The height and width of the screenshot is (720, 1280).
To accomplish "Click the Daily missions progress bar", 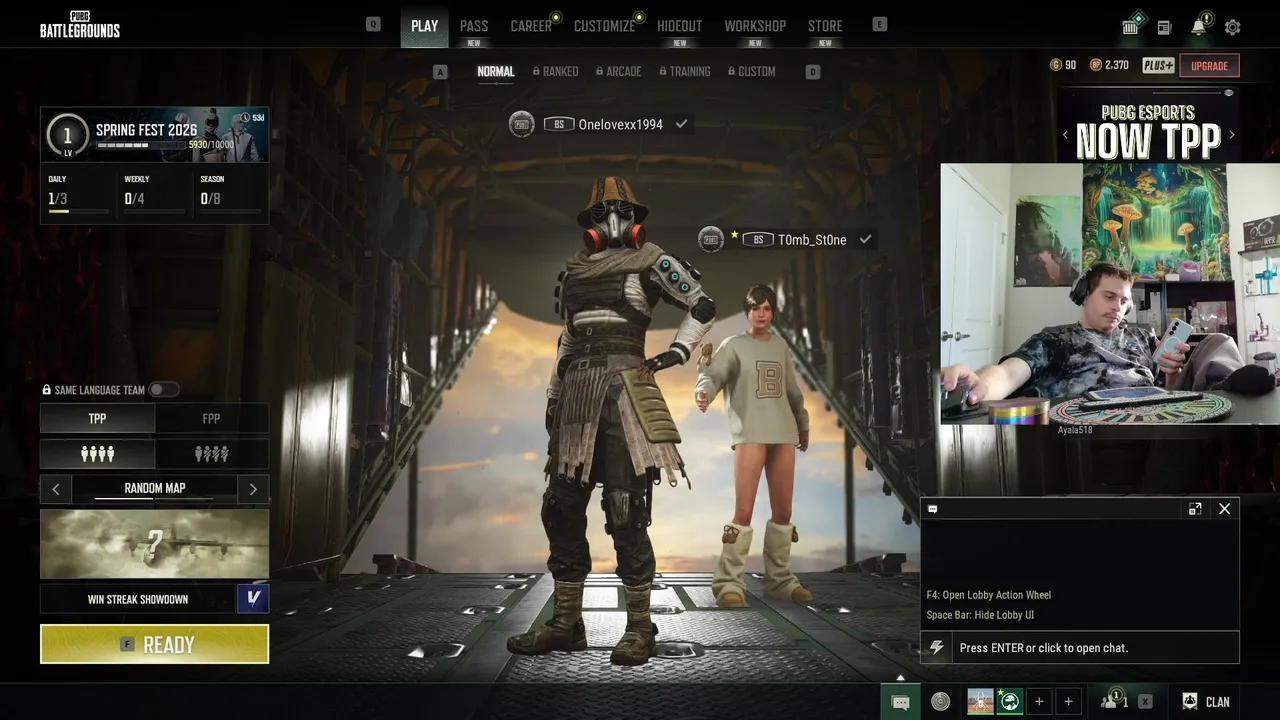I will 78,211.
